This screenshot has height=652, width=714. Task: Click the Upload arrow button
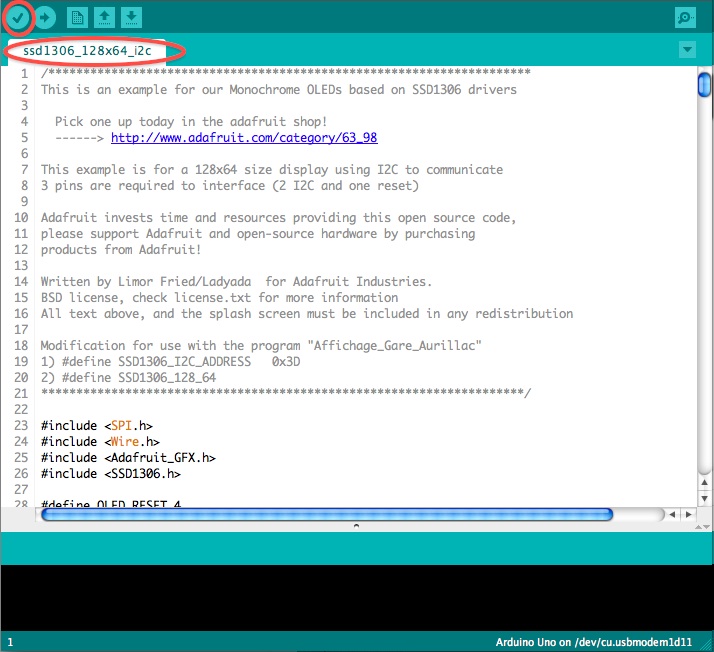coord(45,18)
